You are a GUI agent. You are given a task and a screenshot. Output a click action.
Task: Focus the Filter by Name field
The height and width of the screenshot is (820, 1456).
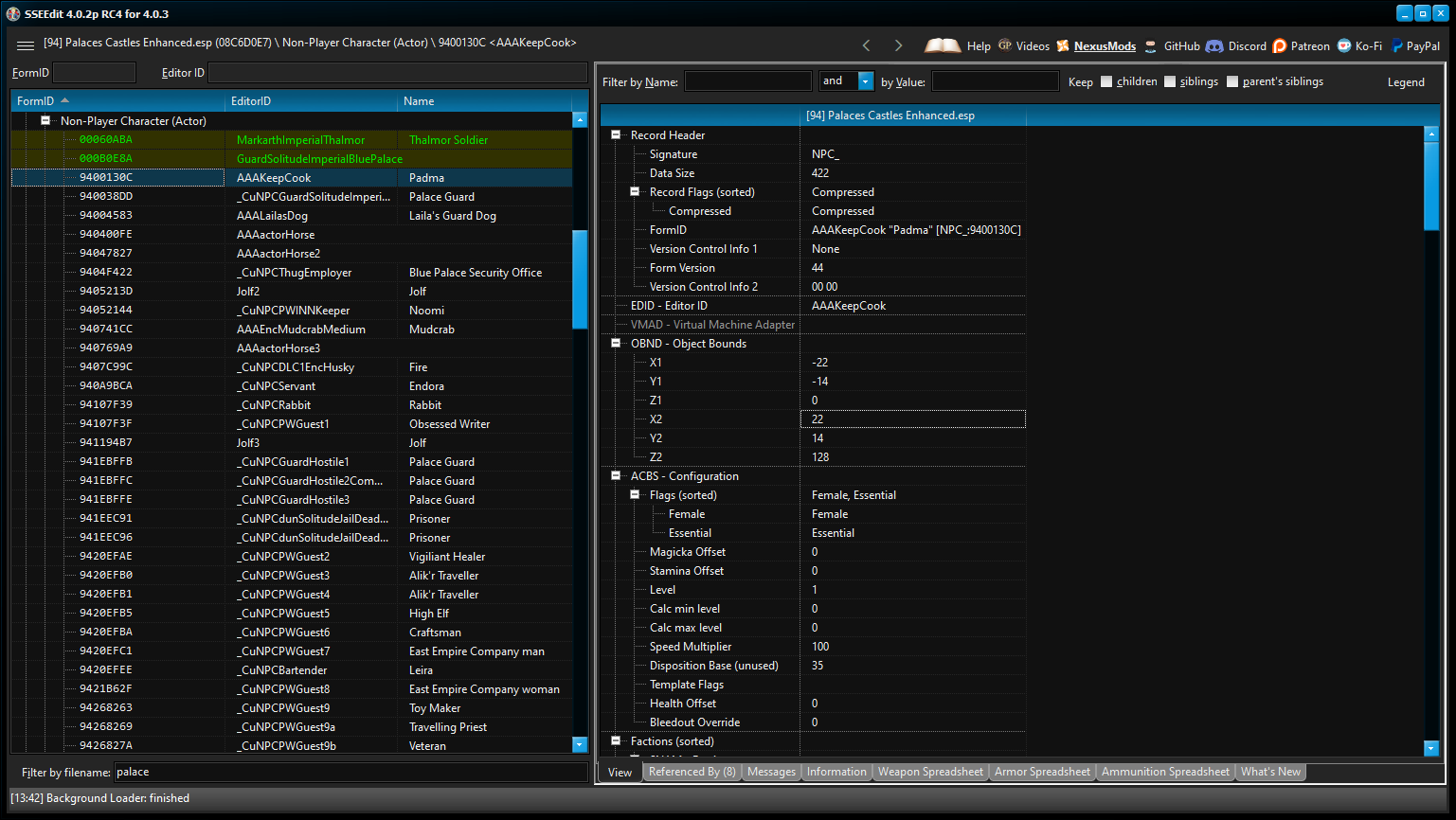(748, 81)
